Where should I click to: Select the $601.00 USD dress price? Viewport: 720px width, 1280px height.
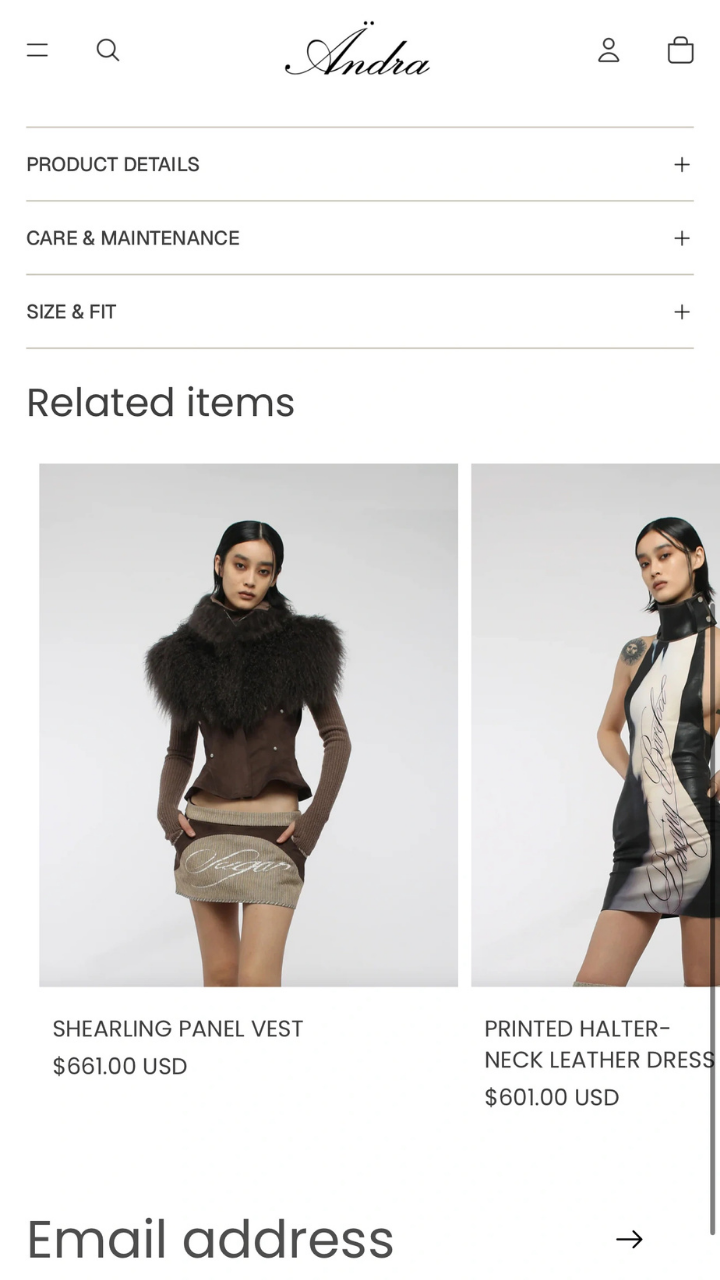click(552, 1098)
